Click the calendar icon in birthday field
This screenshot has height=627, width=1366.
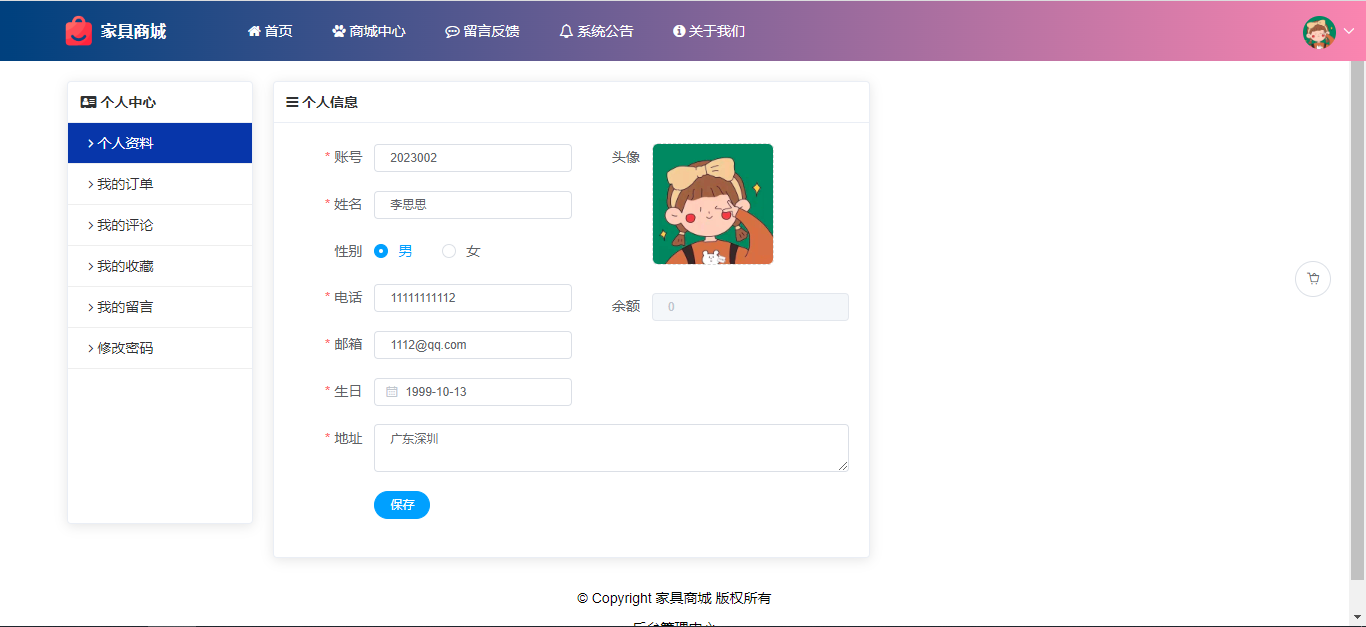tap(392, 392)
